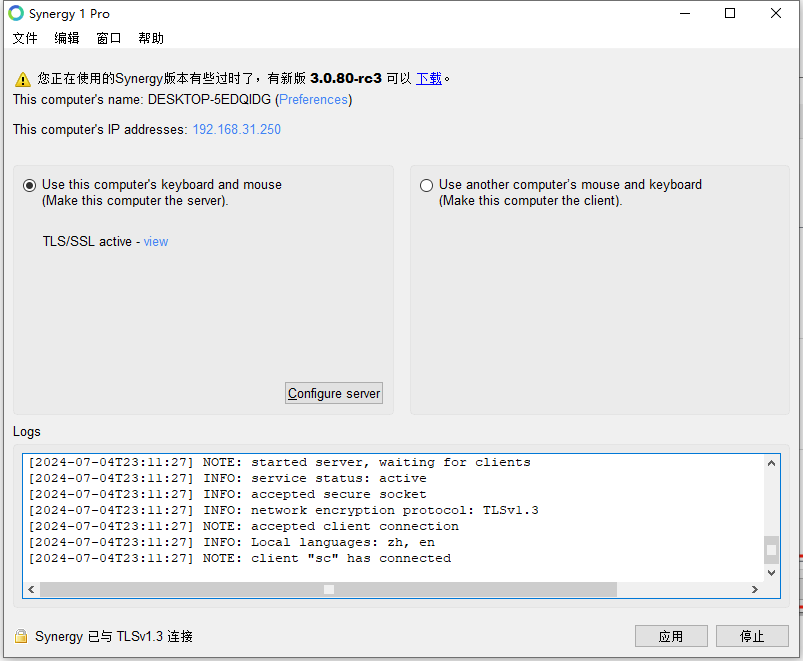Click the yellow update warning icon
This screenshot has height=661, width=803.
point(23,79)
